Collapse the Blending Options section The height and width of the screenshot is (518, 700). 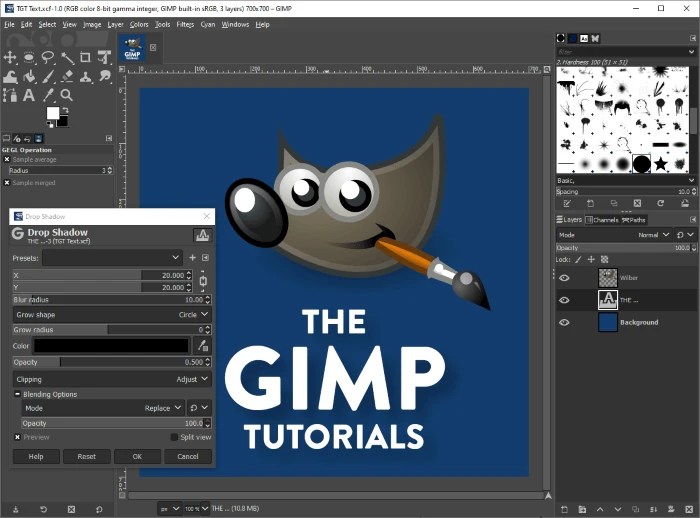point(17,394)
